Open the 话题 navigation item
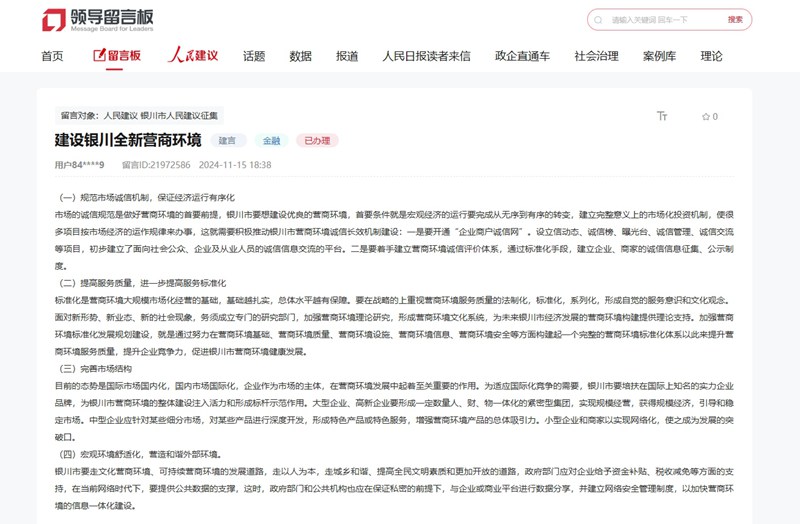 pos(254,56)
